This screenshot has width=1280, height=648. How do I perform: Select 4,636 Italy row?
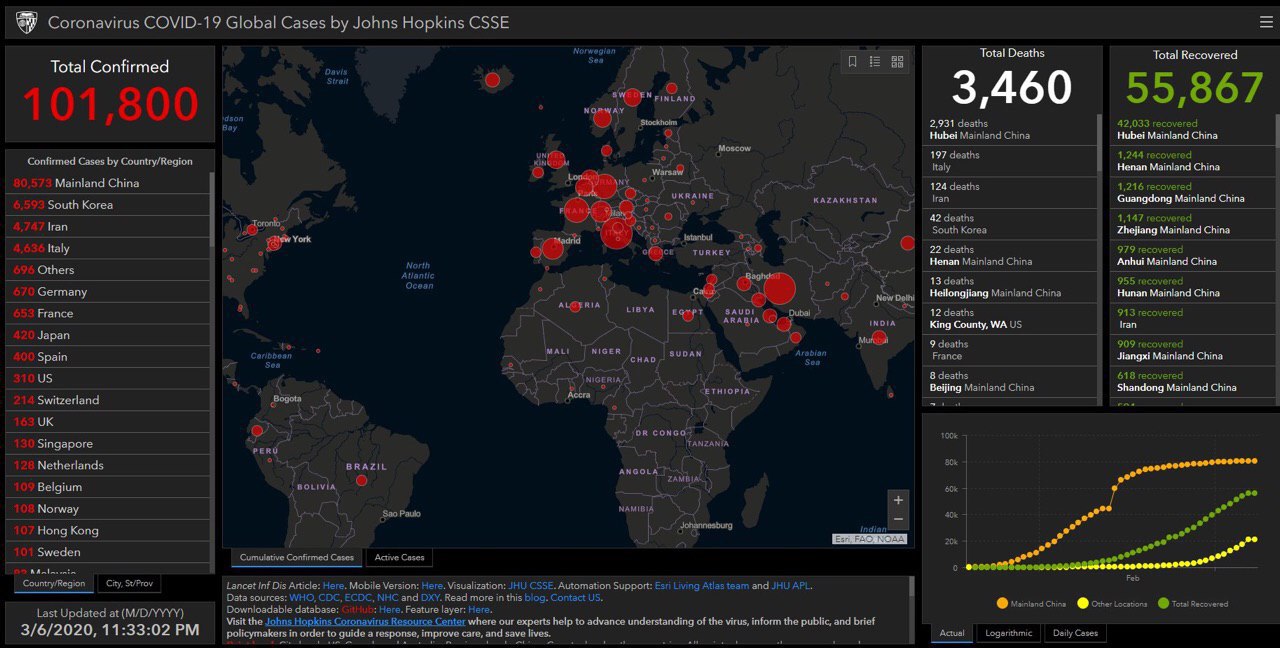coord(108,248)
